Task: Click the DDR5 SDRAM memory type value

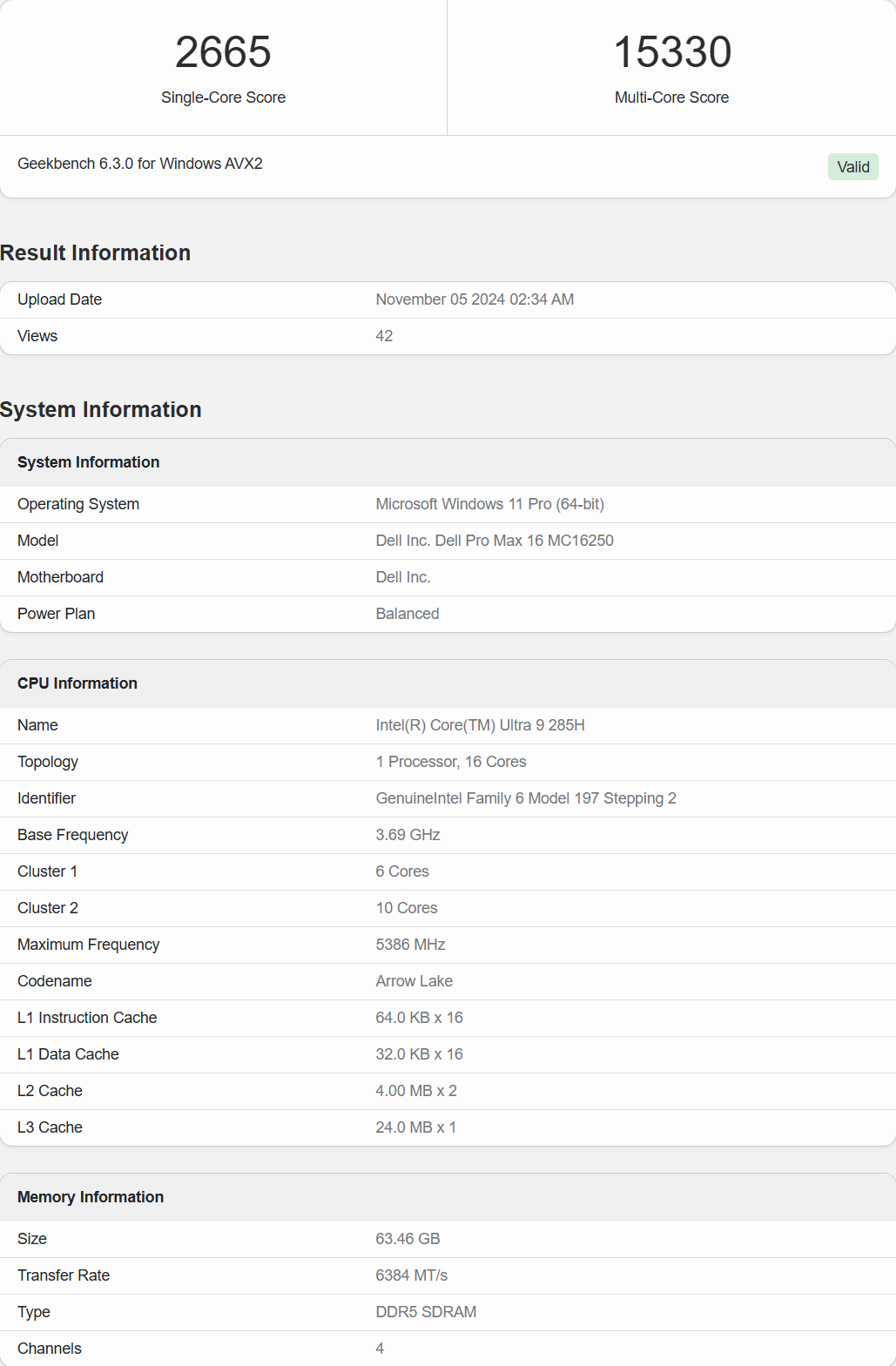Action: (x=426, y=1312)
